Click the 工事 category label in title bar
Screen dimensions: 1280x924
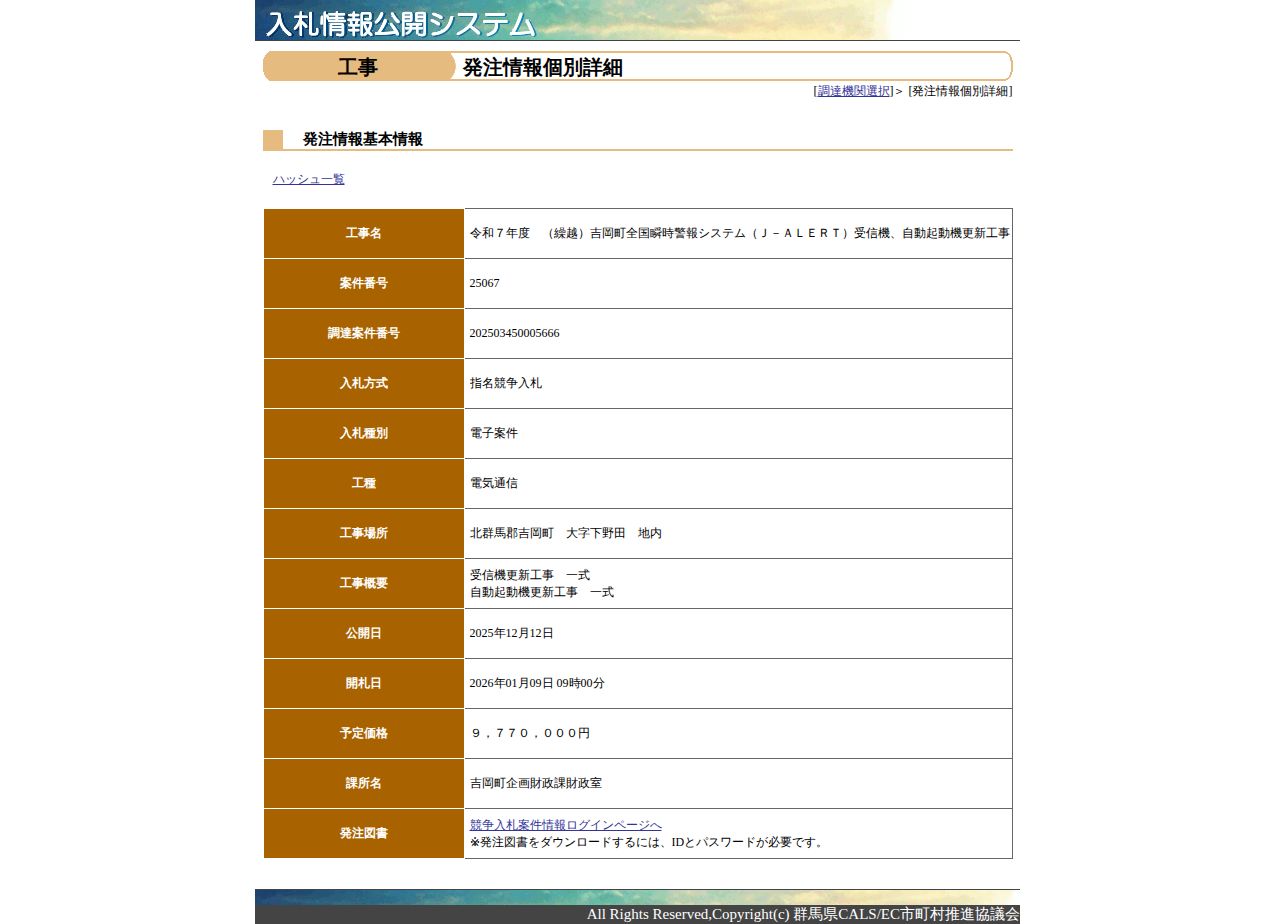[x=358, y=67]
